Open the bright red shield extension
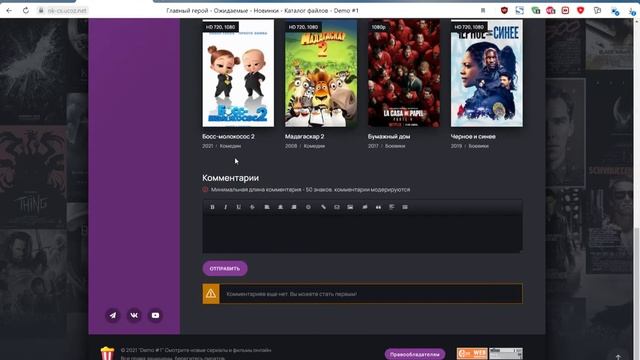Viewport: 640px width, 360px height. click(580, 11)
